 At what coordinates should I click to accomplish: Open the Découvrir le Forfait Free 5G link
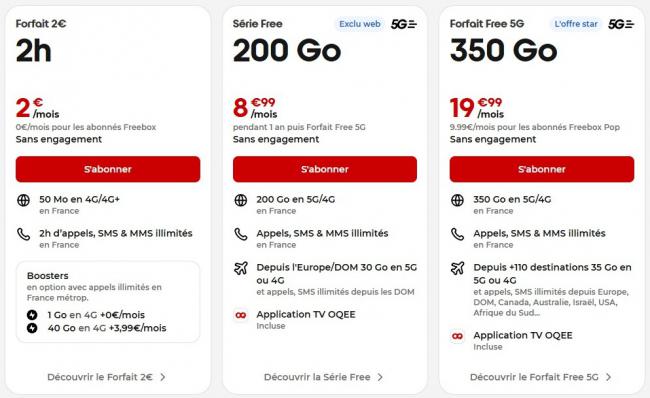541,377
